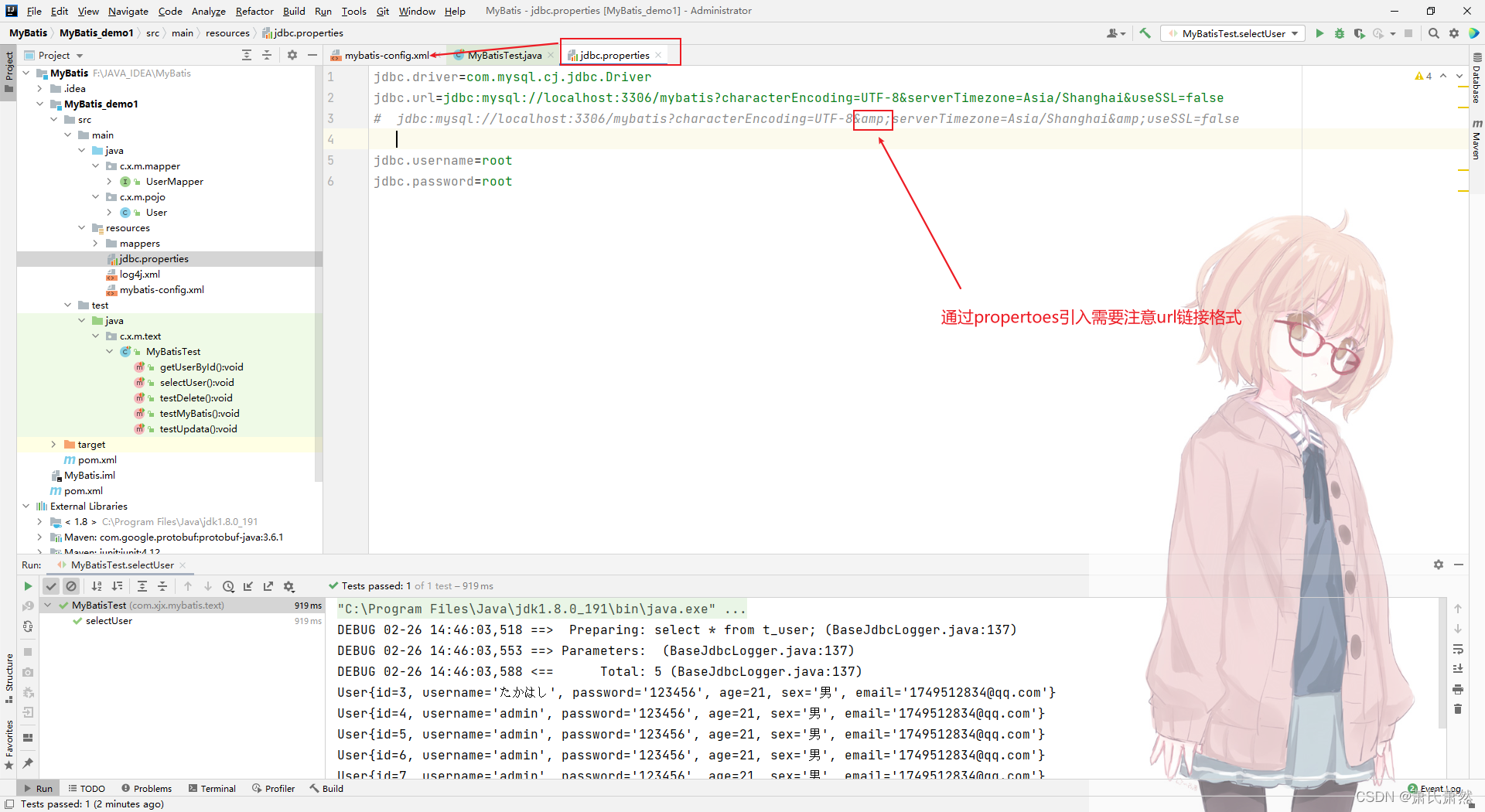Open Run configuration dropdown MyBatisTest.selectUser
The image size is (1485, 812).
point(1233,33)
